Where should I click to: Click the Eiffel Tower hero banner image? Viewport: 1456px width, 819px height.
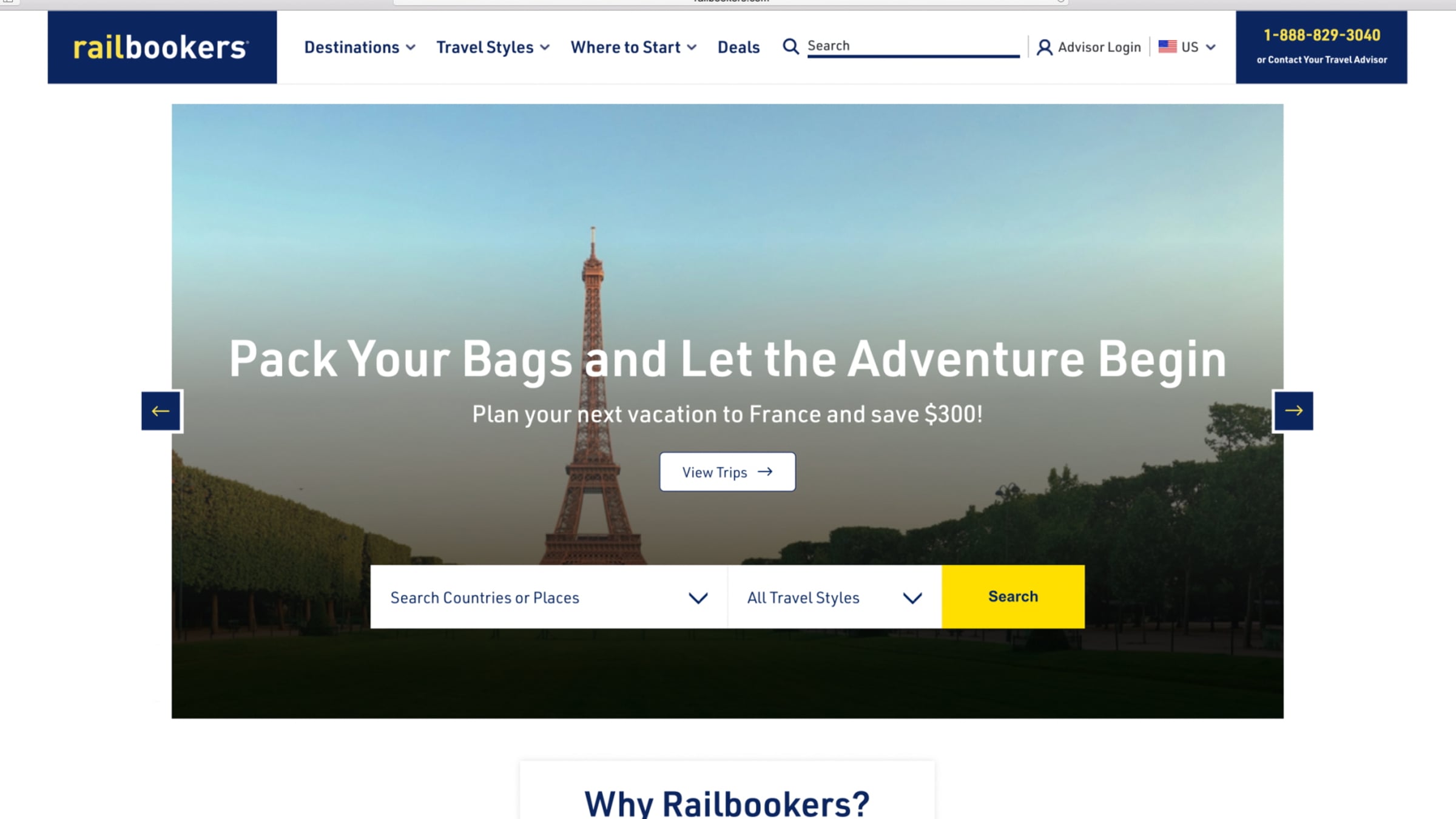727,243
